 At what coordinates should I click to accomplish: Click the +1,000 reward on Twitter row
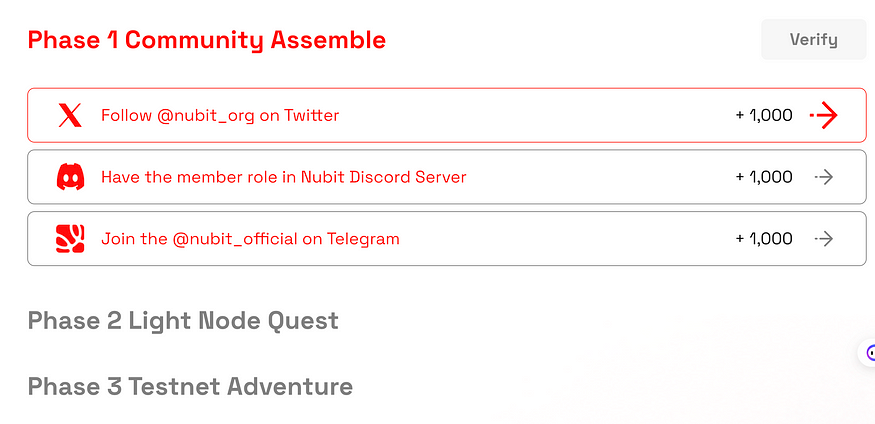(764, 115)
